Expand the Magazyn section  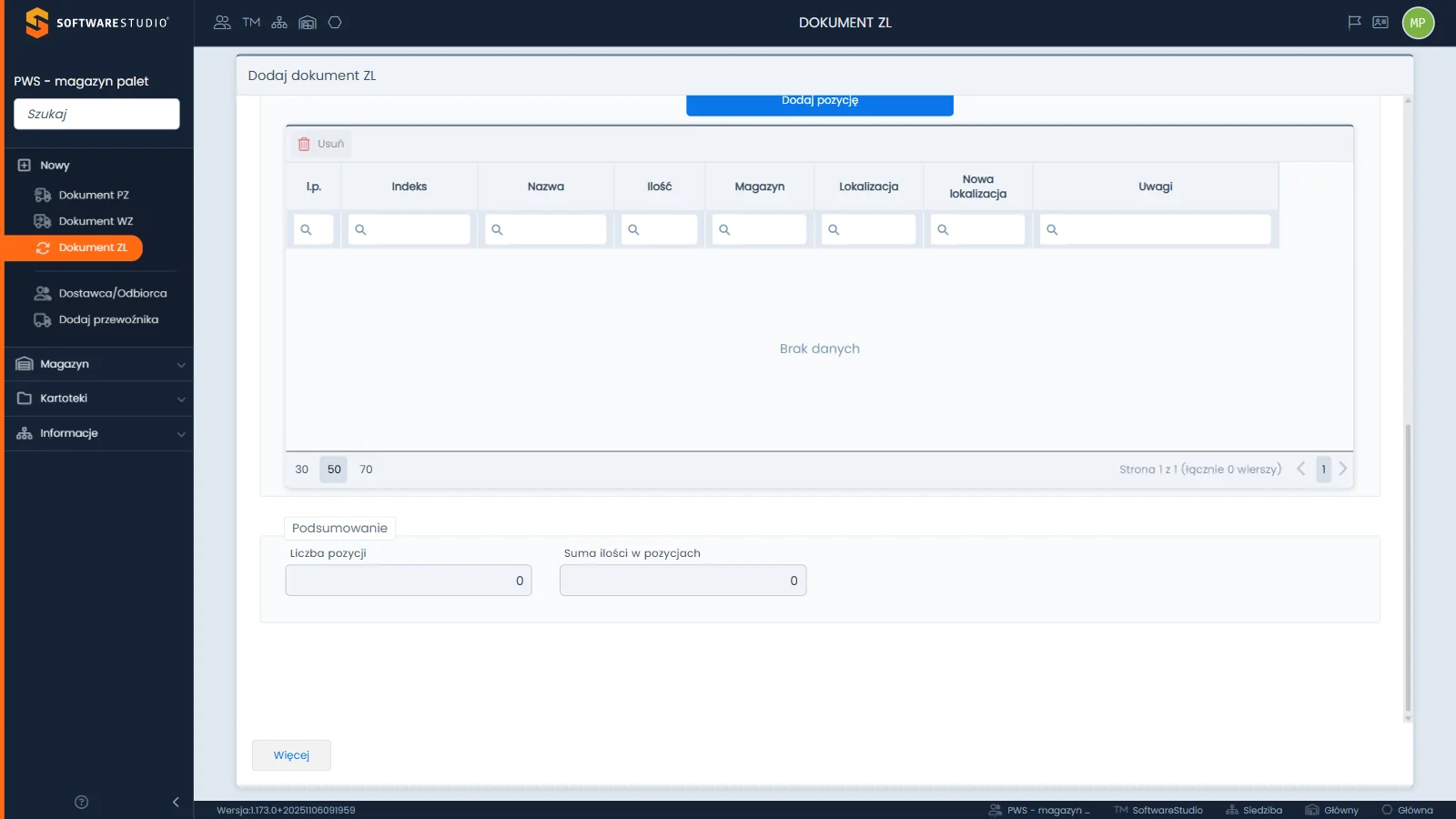[x=99, y=364]
